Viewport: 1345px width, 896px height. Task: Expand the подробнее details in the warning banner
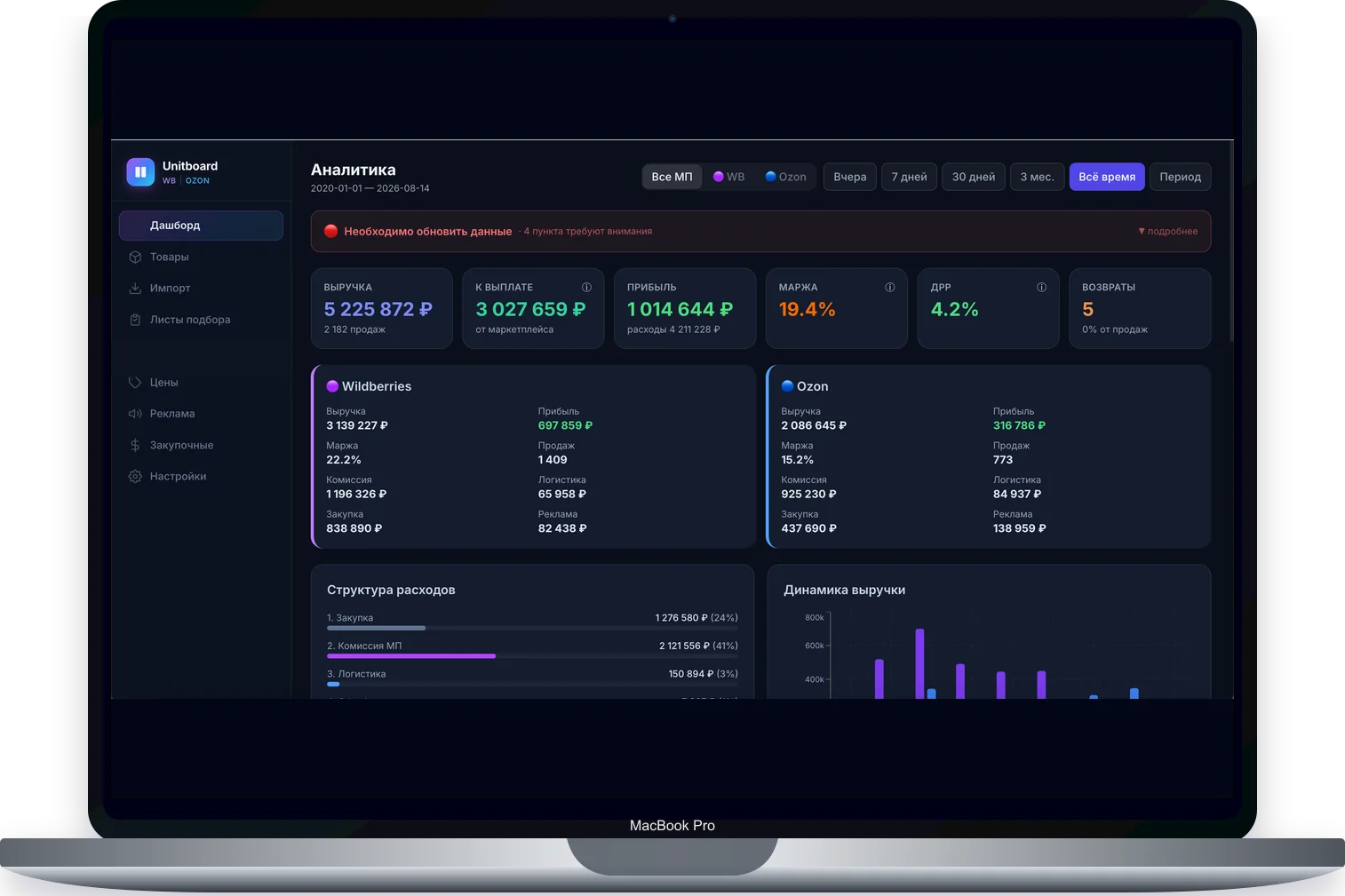(1168, 231)
